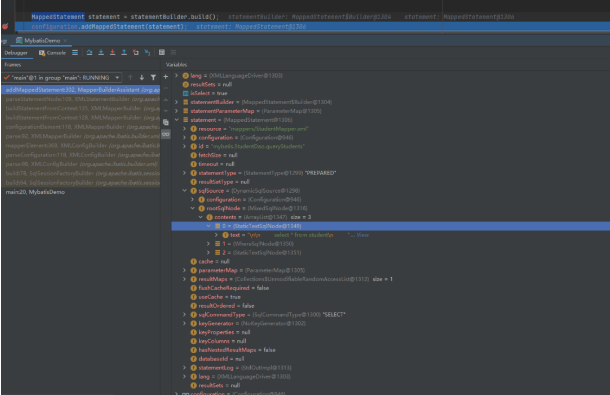Expand the sqlCommandType variable node

[185, 314]
